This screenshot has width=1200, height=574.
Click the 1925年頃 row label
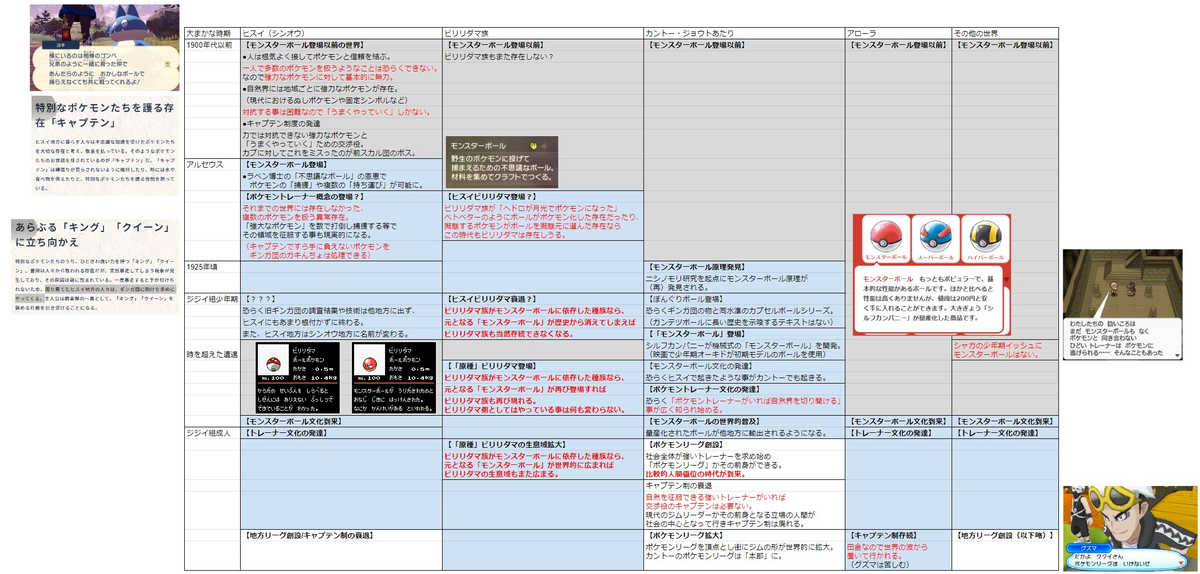pyautogui.click(x=212, y=267)
